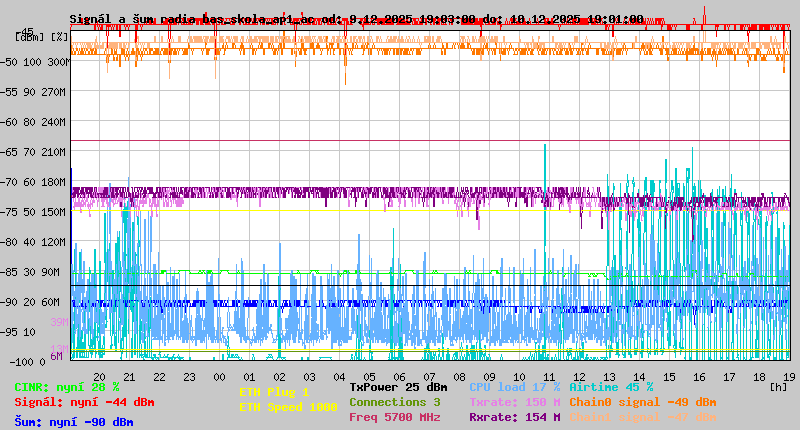
Task: Click the CPU load 17 % legend label
Action: point(514,387)
